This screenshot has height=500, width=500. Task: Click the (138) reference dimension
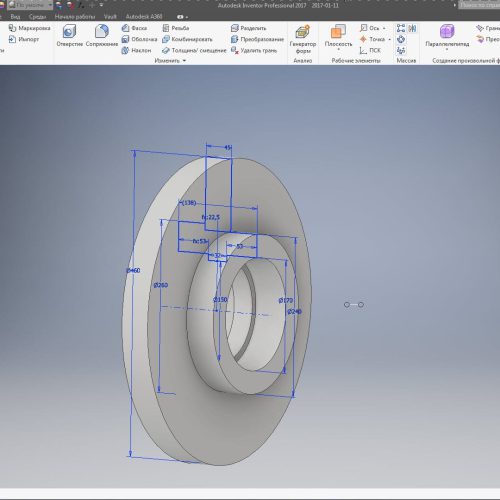(188, 203)
